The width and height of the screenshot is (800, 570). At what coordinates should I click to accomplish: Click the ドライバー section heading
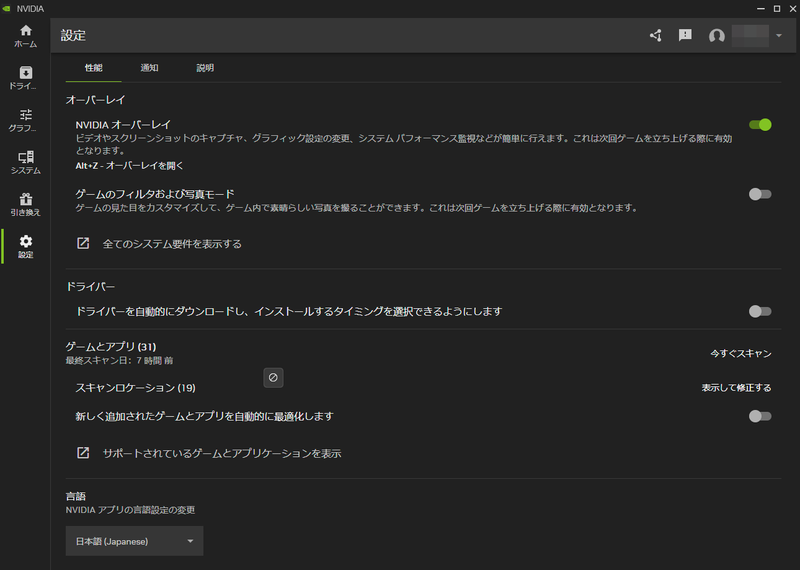(90, 287)
